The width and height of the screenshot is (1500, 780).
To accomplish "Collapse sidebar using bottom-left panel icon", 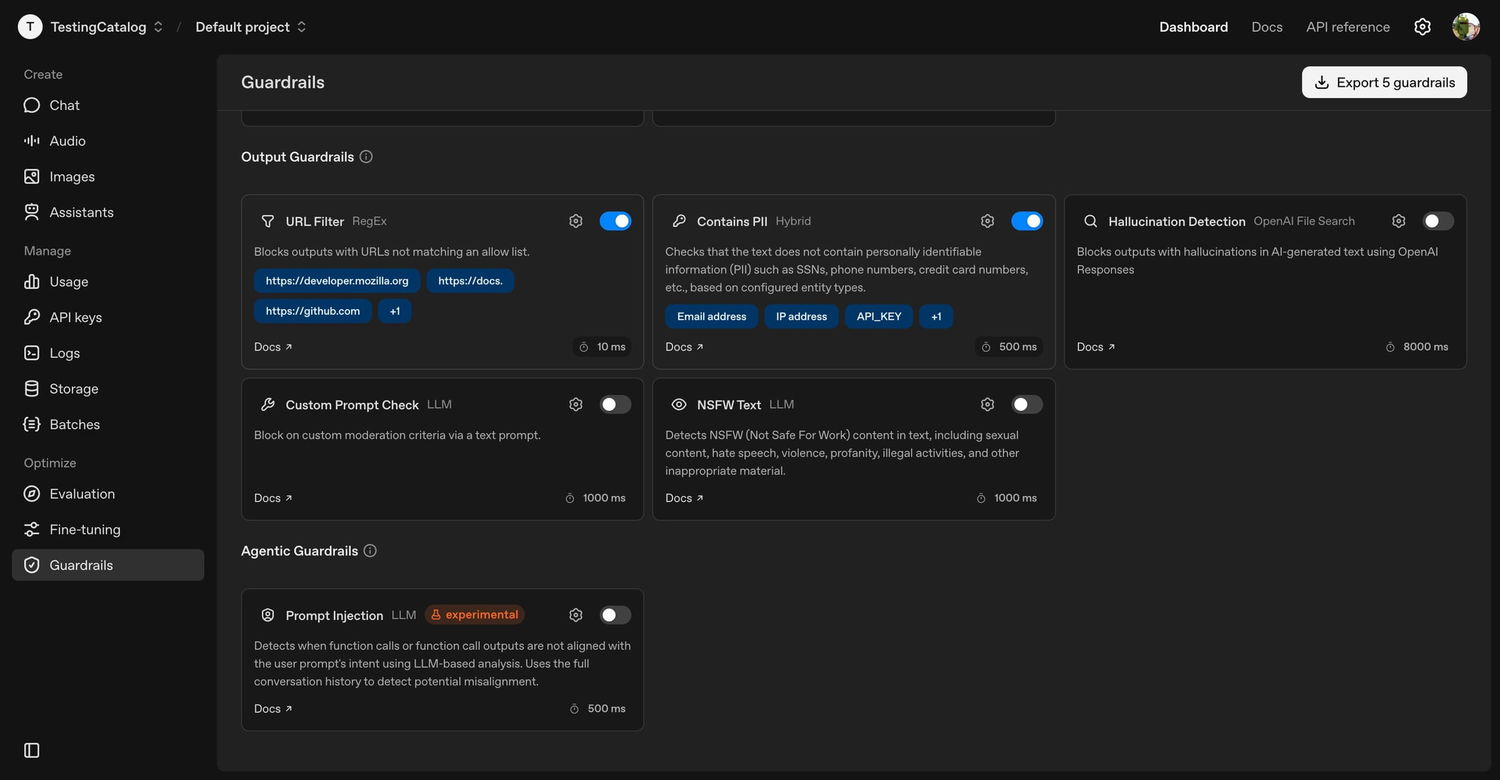I will point(32,750).
